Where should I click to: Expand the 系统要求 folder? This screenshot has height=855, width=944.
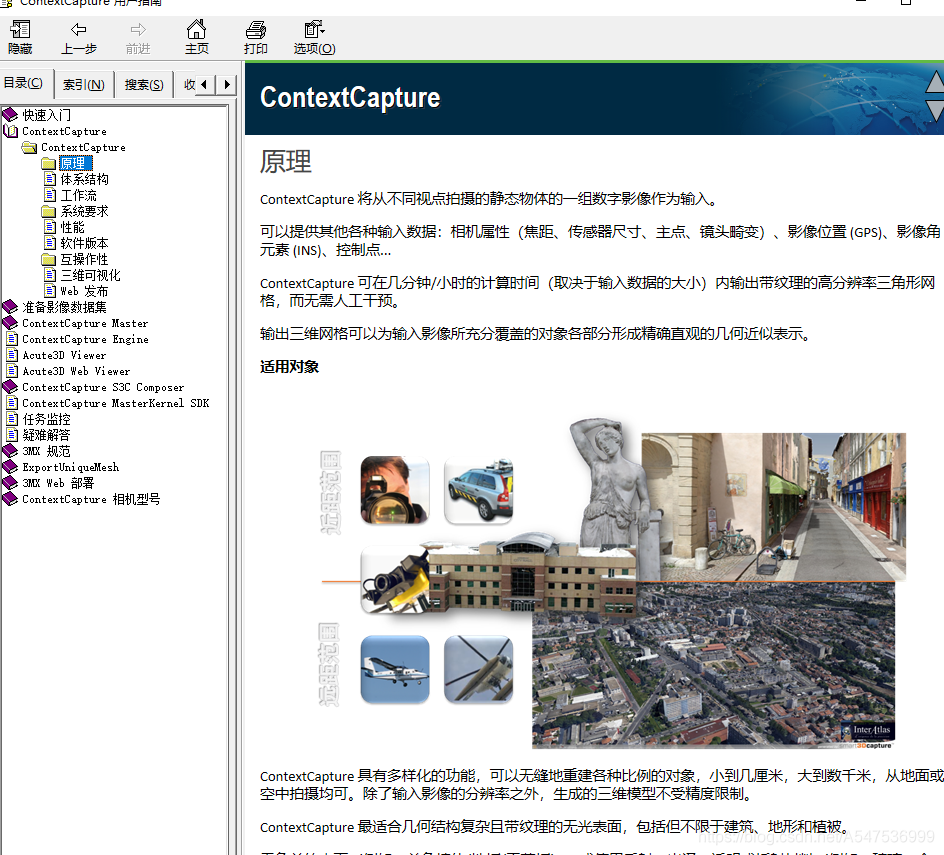click(49, 211)
